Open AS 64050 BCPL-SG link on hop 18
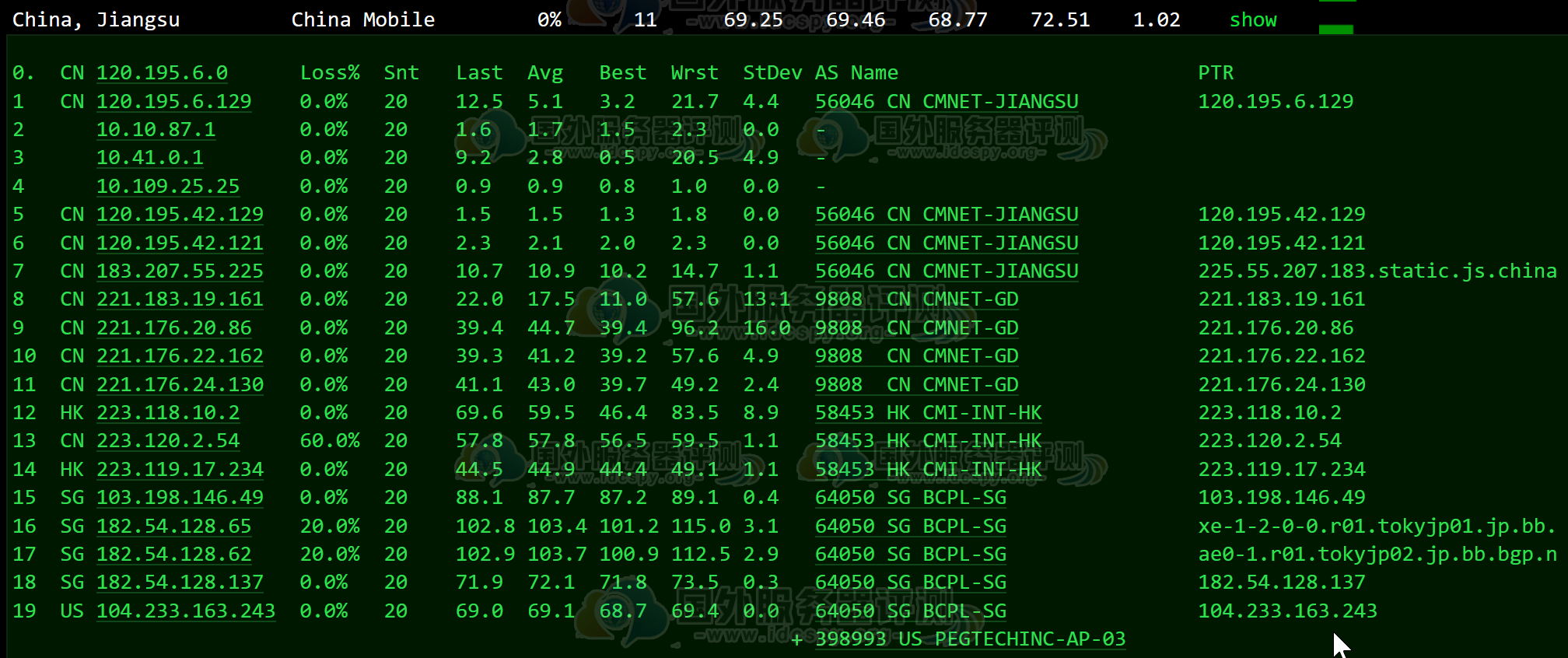Viewport: 1568px width, 658px height. [x=911, y=583]
